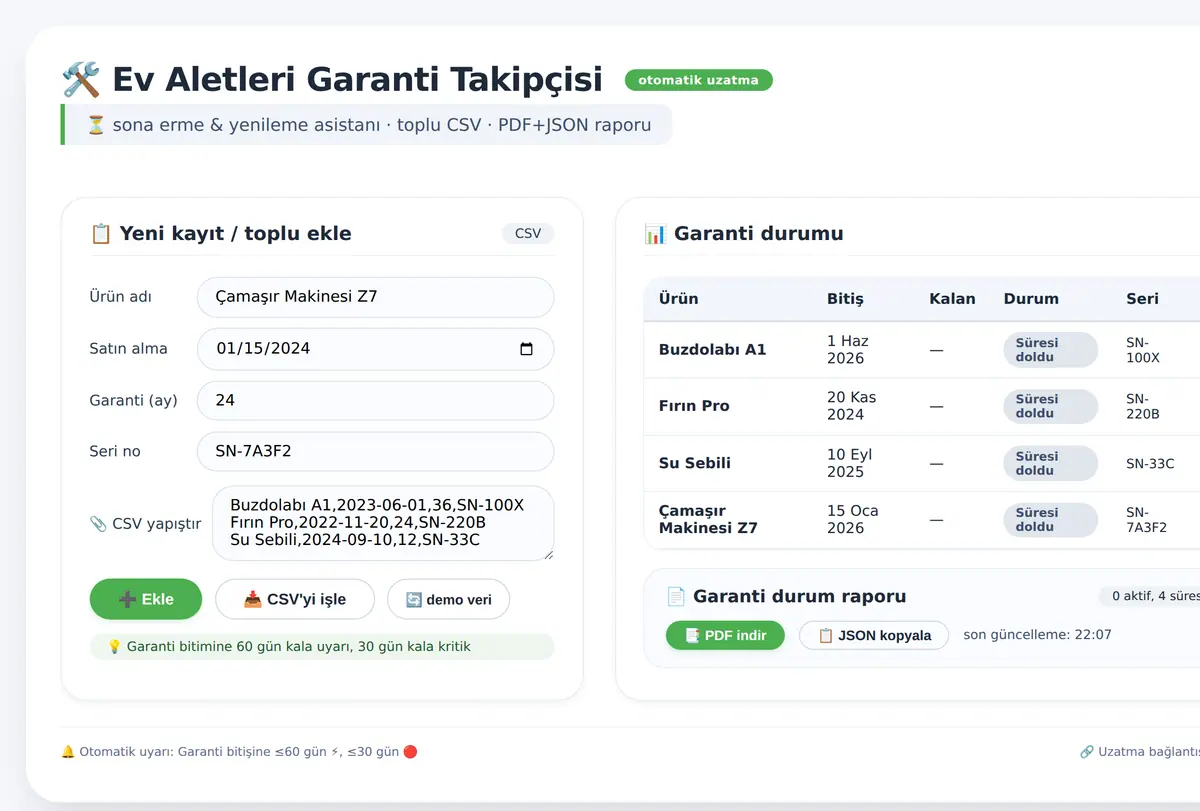Click the Garanti (ay) input field
The height and width of the screenshot is (811, 1200).
(376, 400)
